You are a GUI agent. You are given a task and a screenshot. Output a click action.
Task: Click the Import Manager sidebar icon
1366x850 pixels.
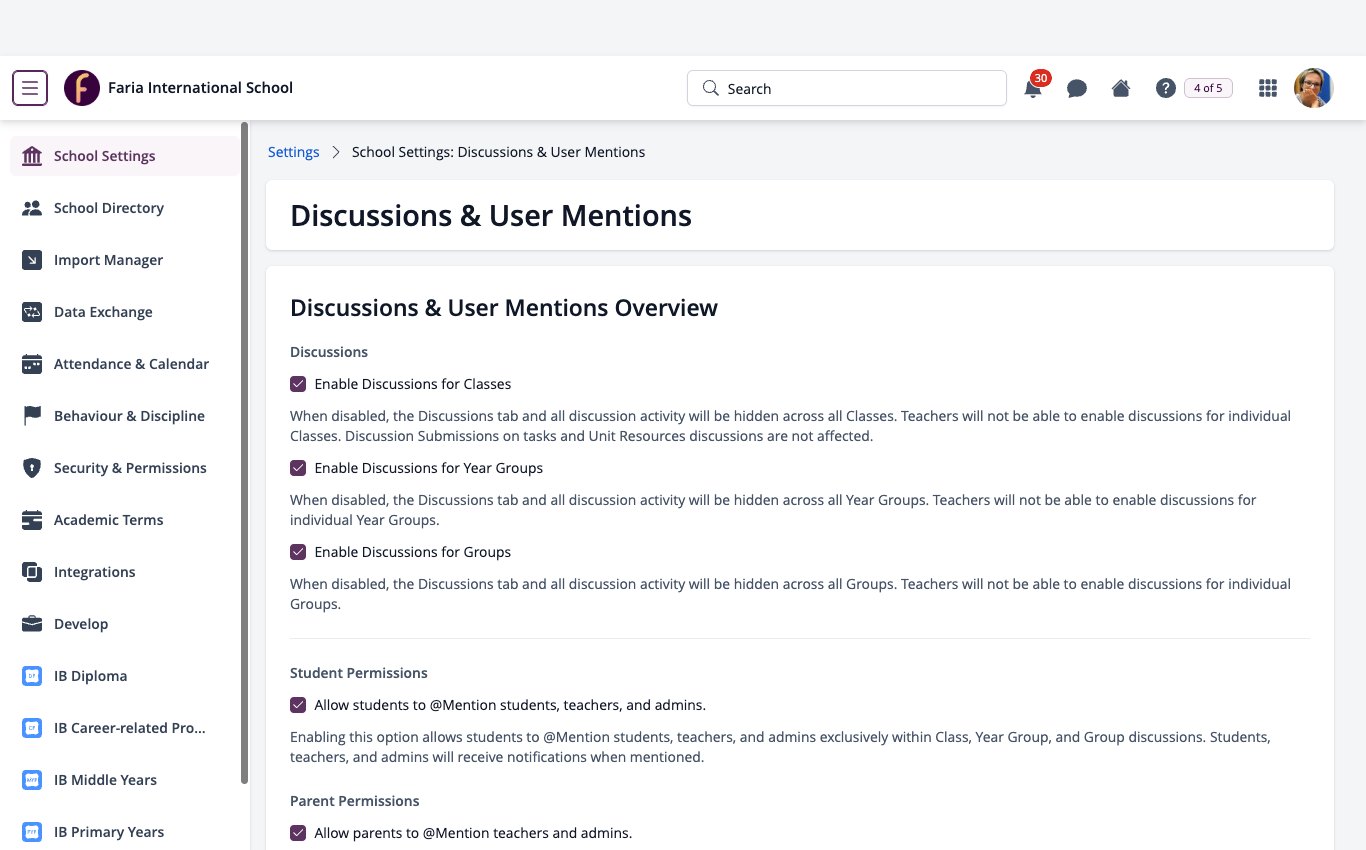pyautogui.click(x=32, y=260)
